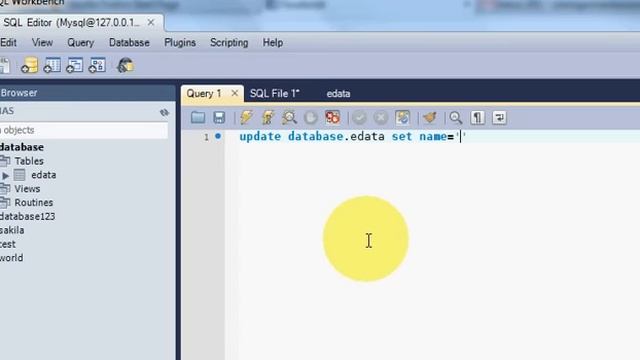Select the edata table in the tree

44,175
